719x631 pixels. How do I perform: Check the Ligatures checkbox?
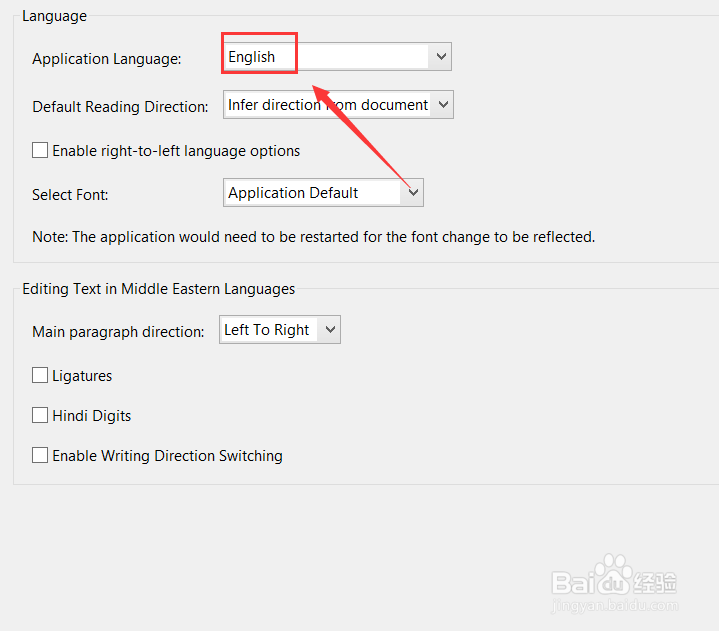coord(40,375)
